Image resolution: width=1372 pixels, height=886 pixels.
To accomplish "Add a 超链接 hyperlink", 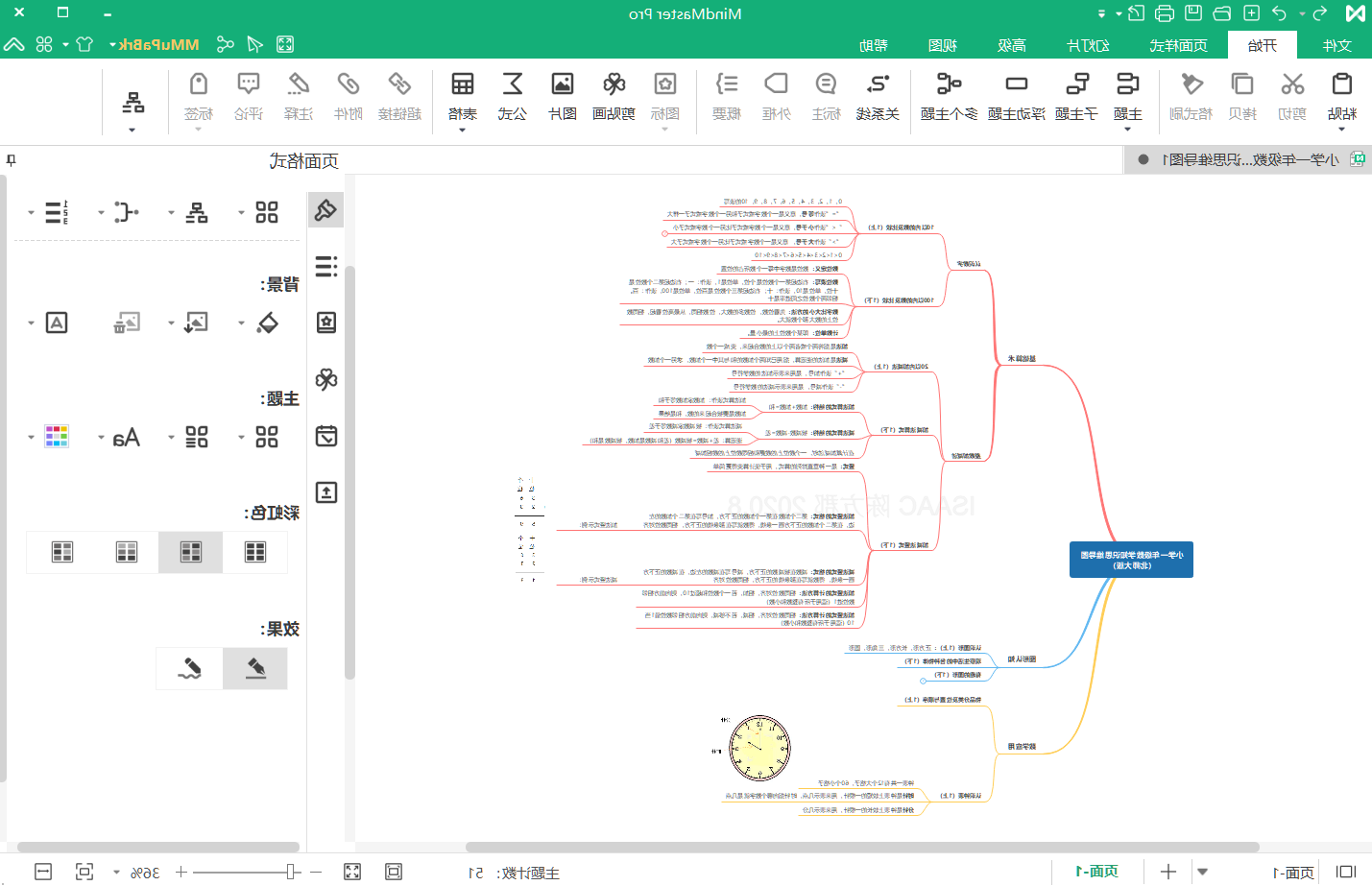I will tap(399, 97).
